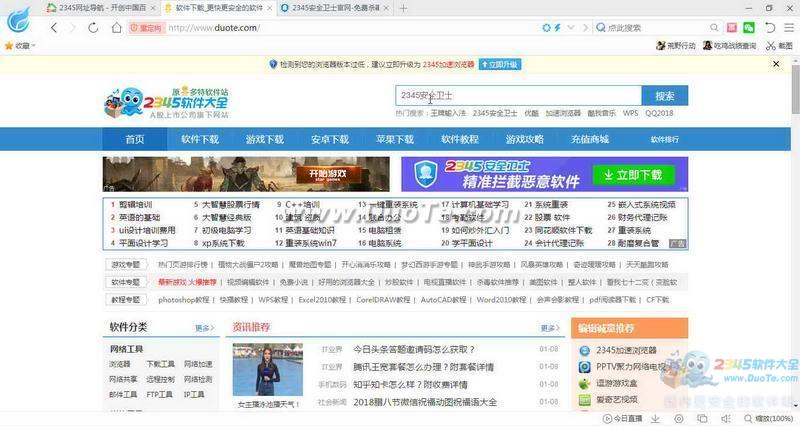Click the 开始游戏 game banner button
This screenshot has height=426, width=800.
[328, 175]
